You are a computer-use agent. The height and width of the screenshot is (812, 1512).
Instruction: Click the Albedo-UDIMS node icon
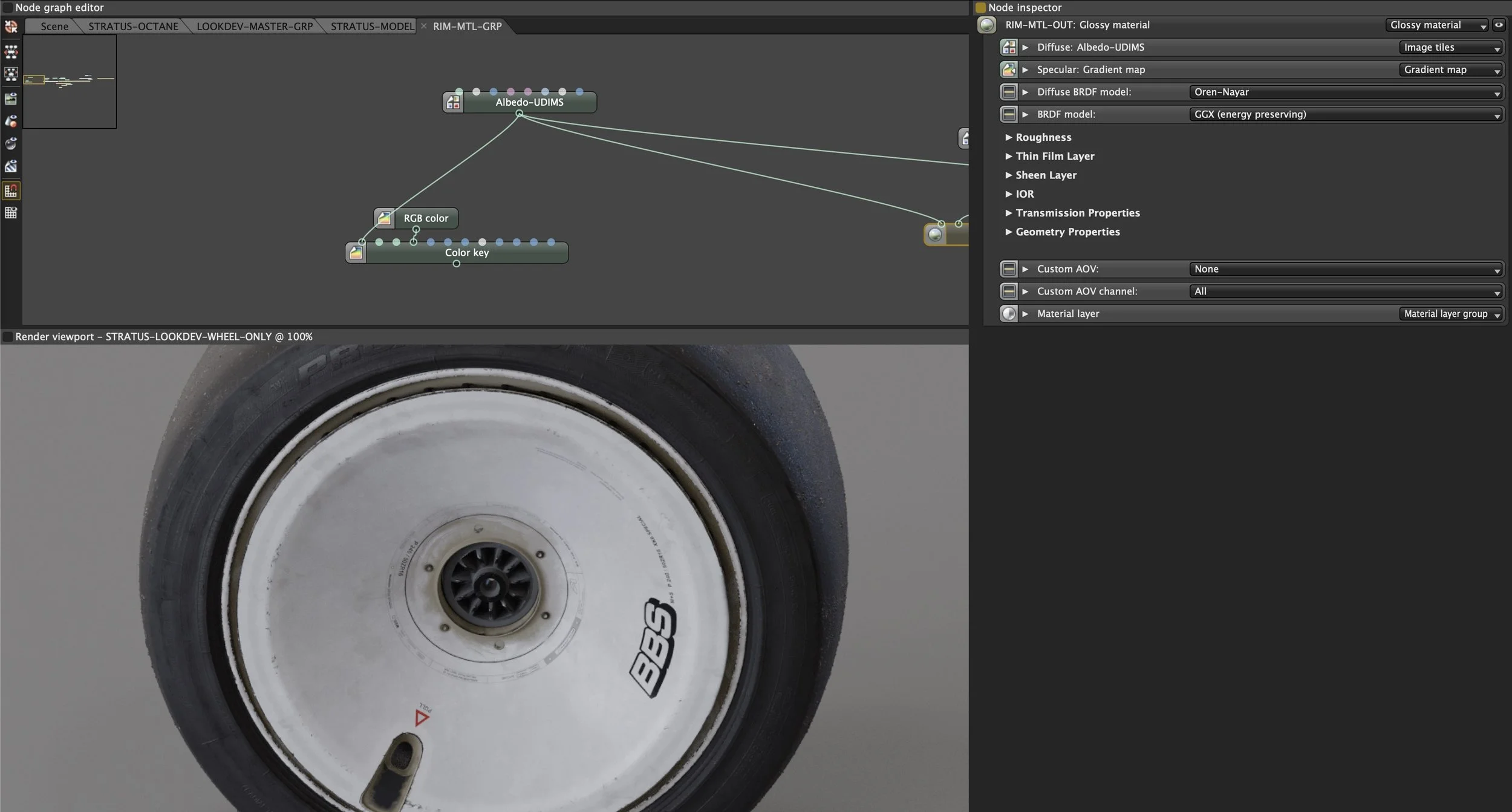pyautogui.click(x=453, y=103)
